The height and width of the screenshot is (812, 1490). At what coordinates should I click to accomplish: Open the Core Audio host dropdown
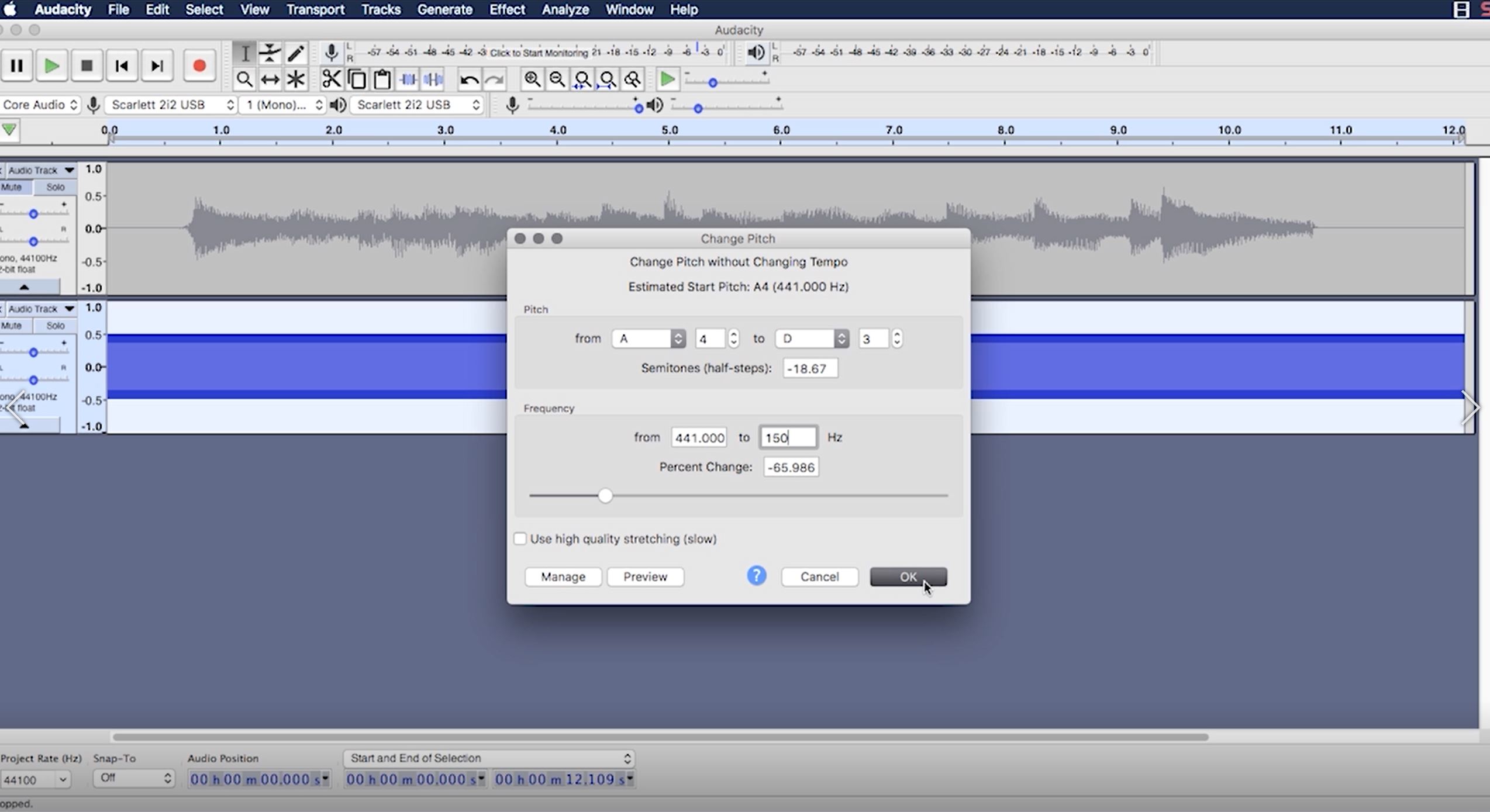click(x=40, y=105)
